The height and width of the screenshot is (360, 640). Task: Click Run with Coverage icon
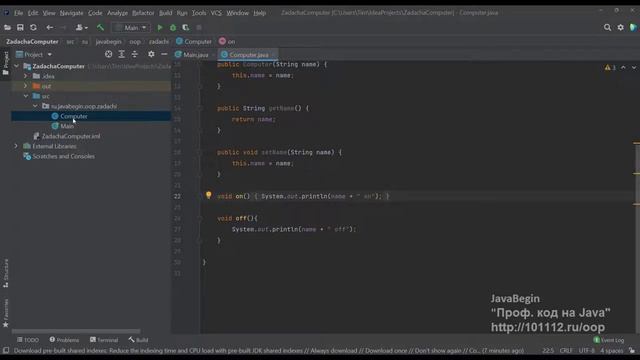pyautogui.click(x=186, y=27)
